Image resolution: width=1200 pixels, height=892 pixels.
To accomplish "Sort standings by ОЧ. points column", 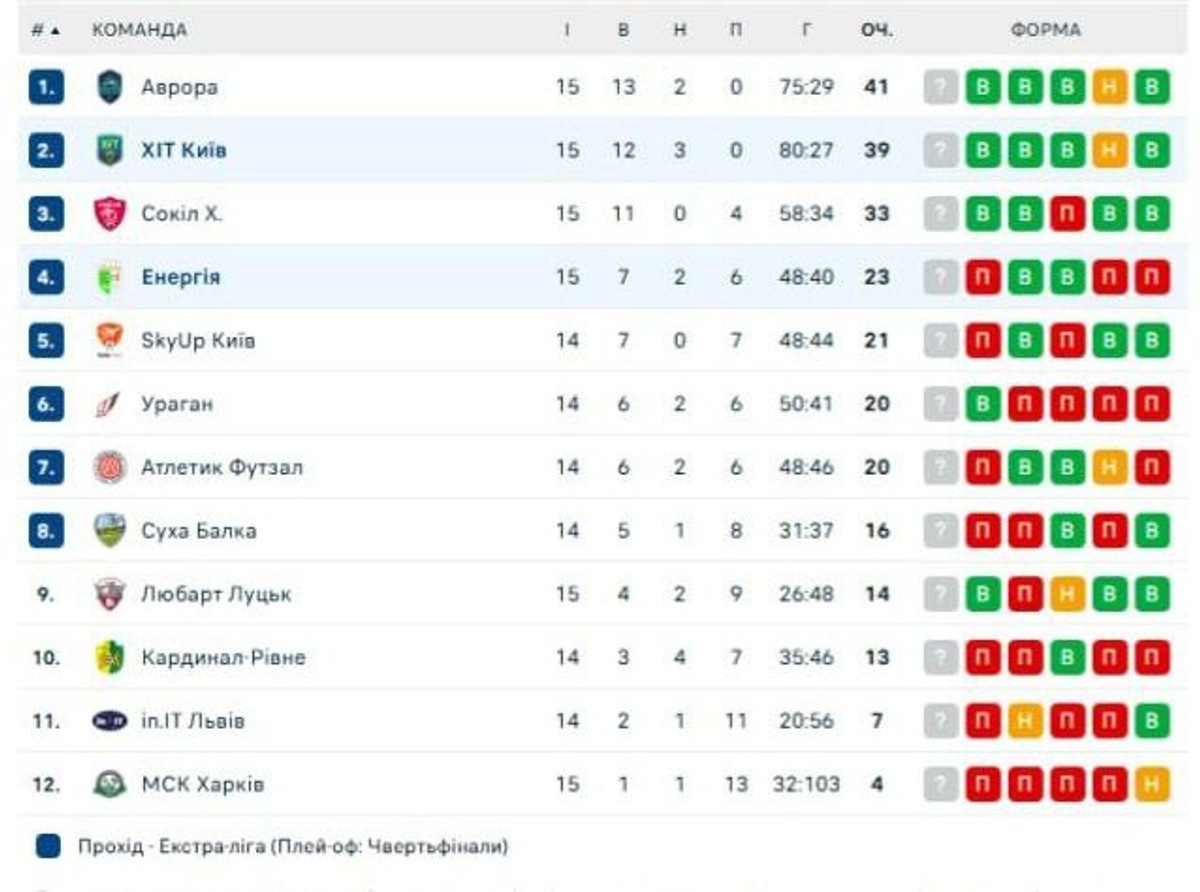I will [876, 30].
